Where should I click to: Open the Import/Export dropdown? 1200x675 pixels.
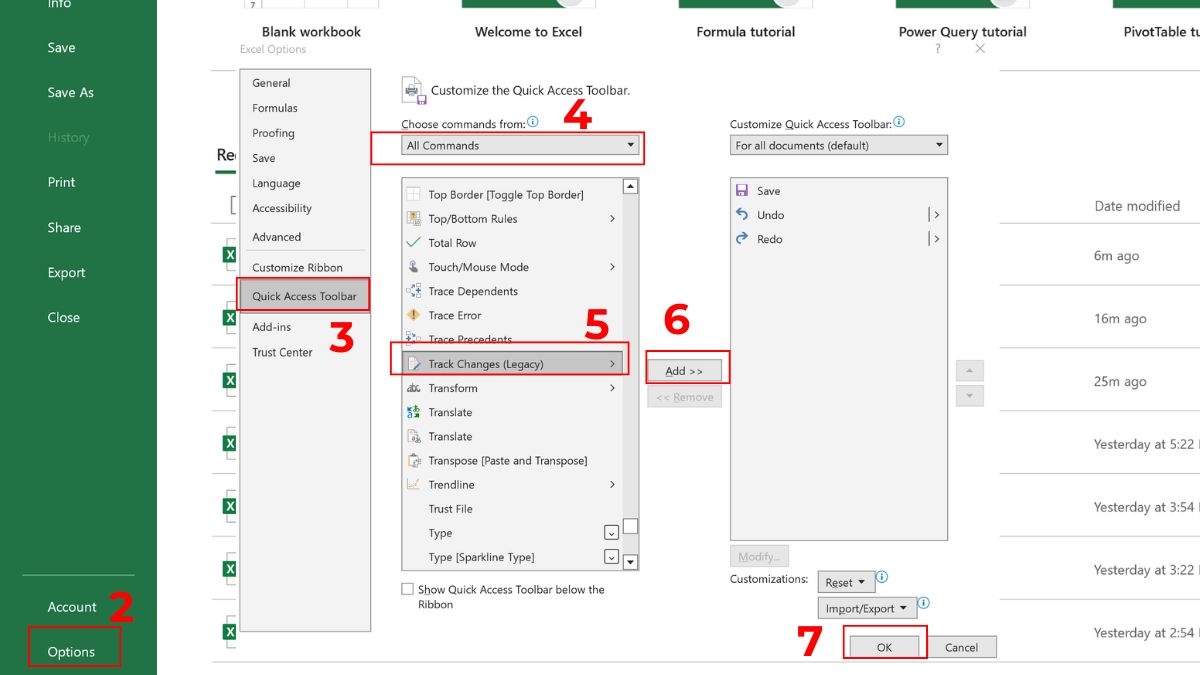coord(866,607)
